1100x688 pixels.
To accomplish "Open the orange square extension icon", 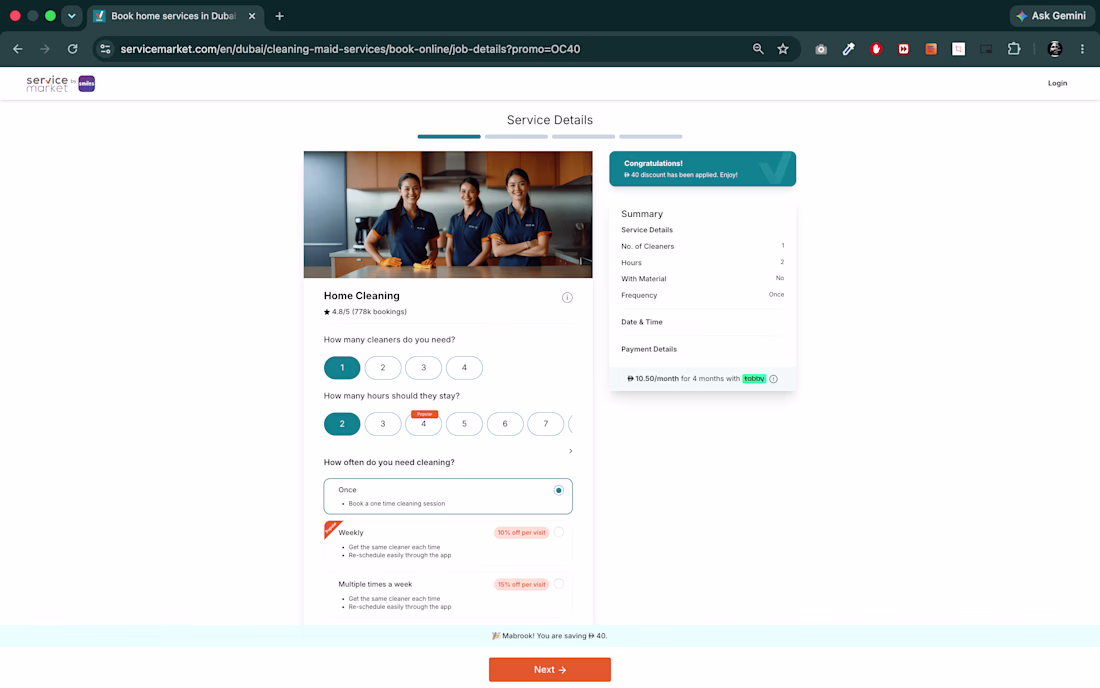I will point(931,49).
